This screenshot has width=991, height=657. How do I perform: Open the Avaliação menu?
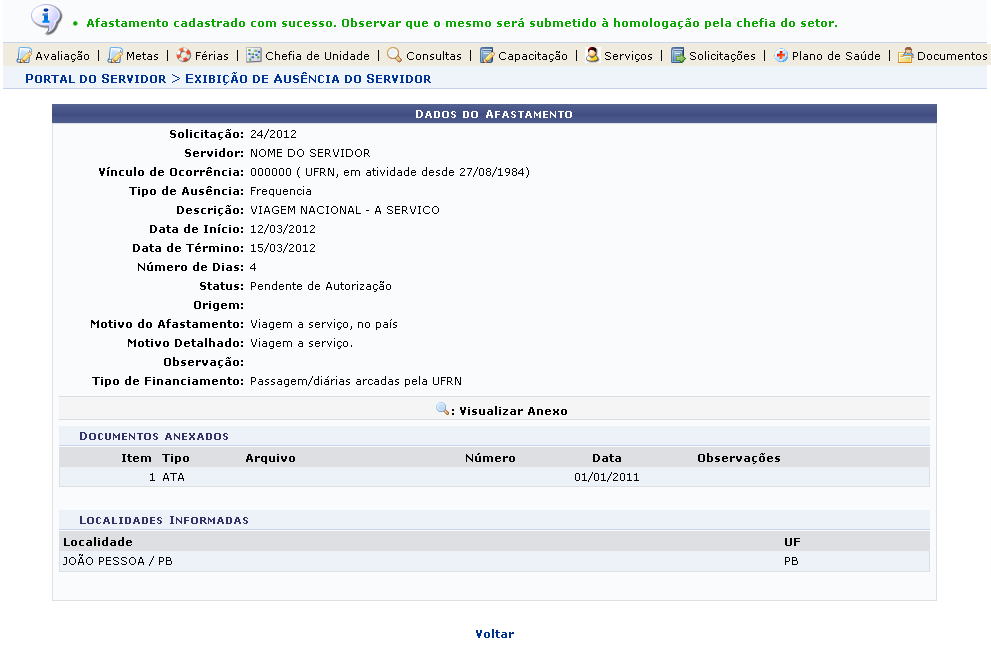coord(62,56)
